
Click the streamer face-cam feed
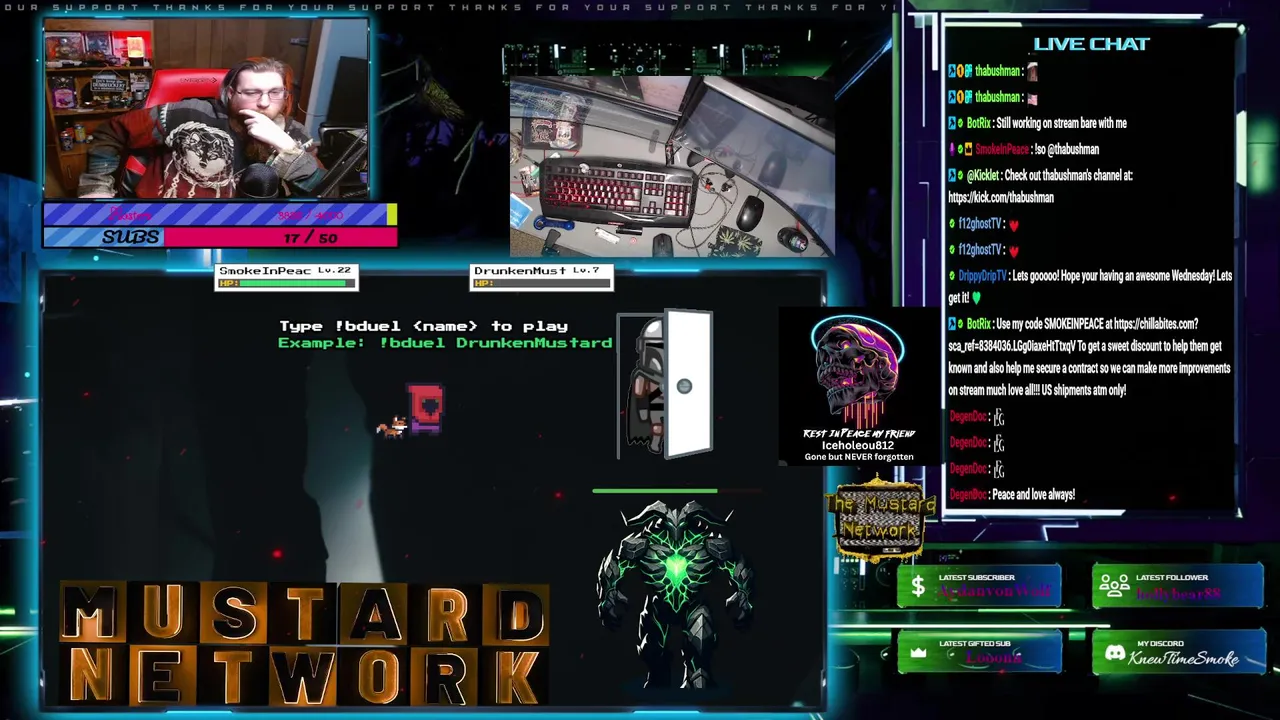pyautogui.click(x=205, y=108)
